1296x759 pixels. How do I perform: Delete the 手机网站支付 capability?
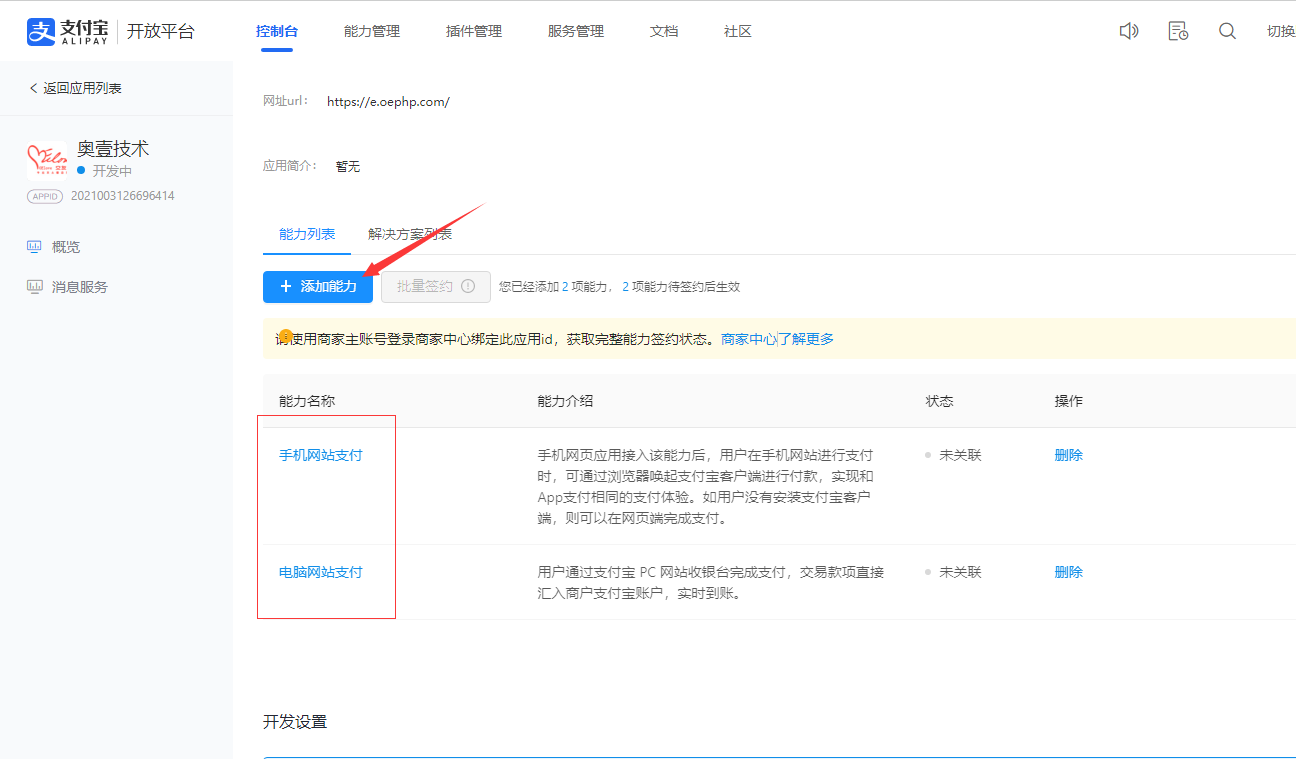click(1069, 455)
